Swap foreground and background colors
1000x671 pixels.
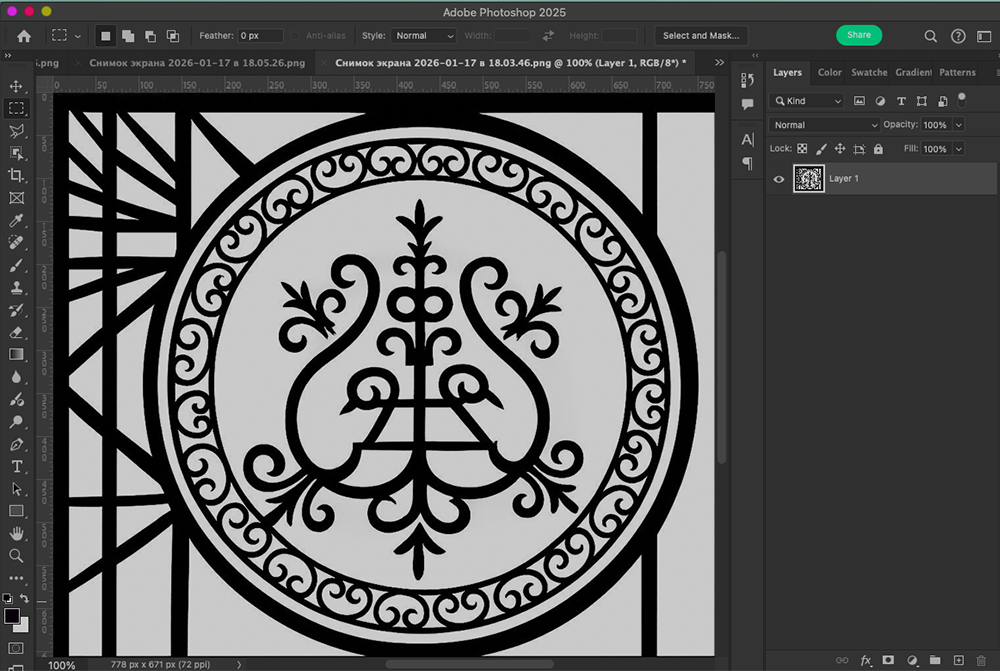[x=24, y=598]
